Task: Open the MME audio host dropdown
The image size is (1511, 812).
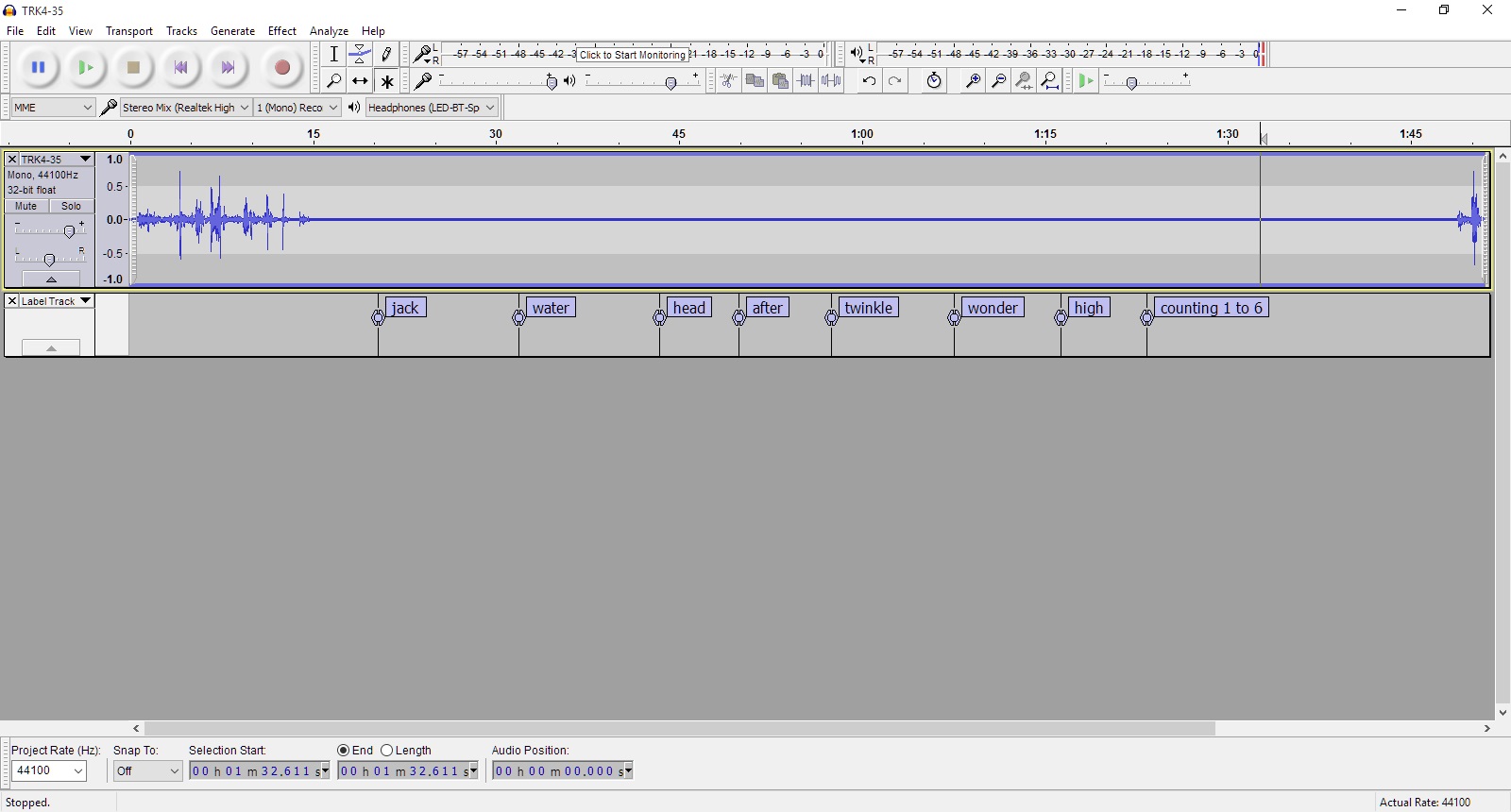Action: 53,108
